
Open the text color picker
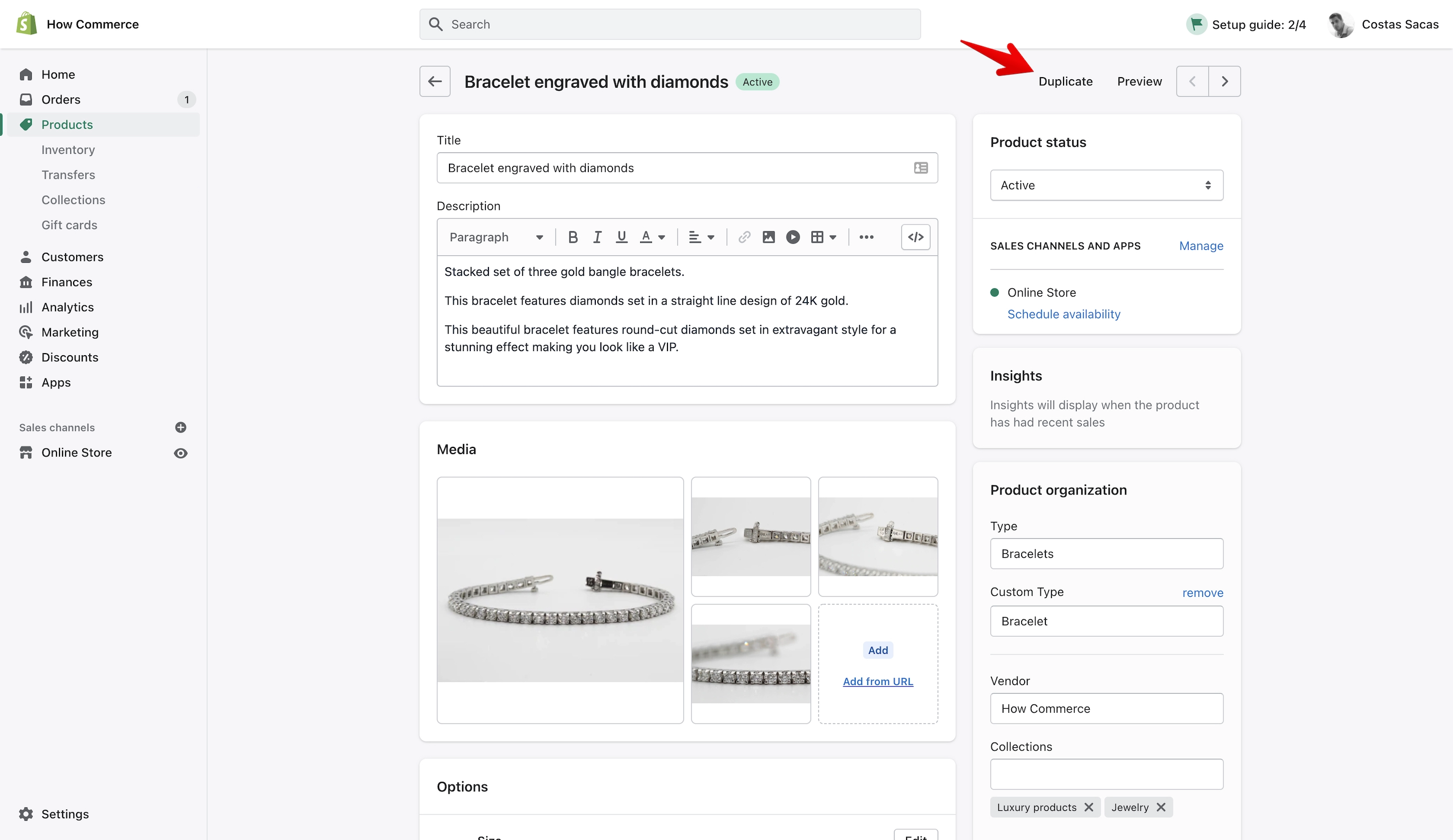click(x=652, y=237)
